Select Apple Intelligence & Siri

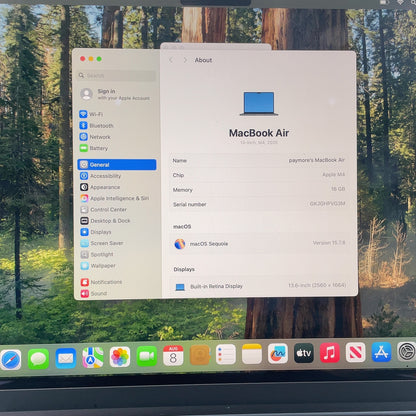tap(114, 198)
